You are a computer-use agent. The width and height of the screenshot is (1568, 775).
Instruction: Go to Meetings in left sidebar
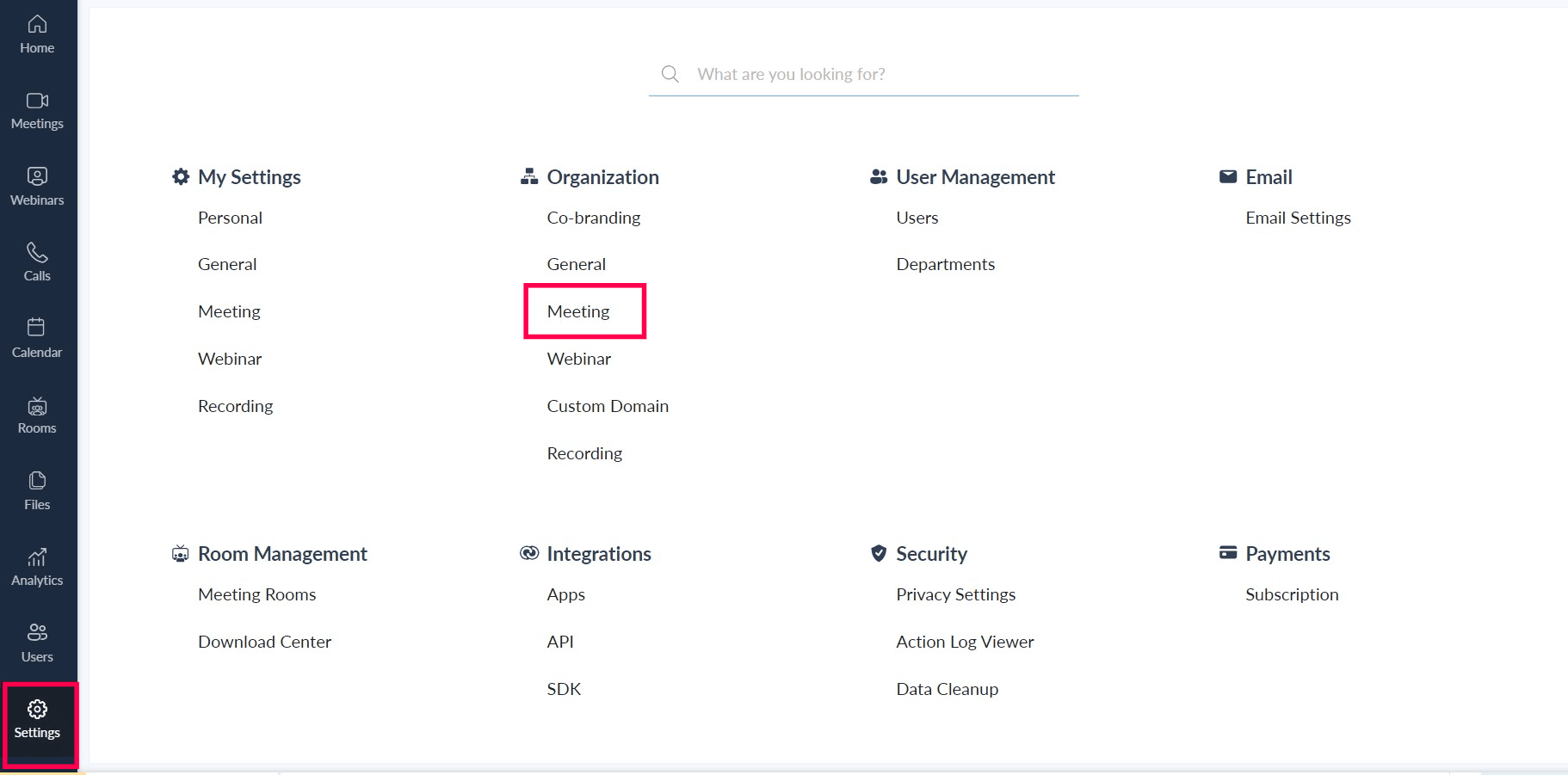(x=37, y=111)
